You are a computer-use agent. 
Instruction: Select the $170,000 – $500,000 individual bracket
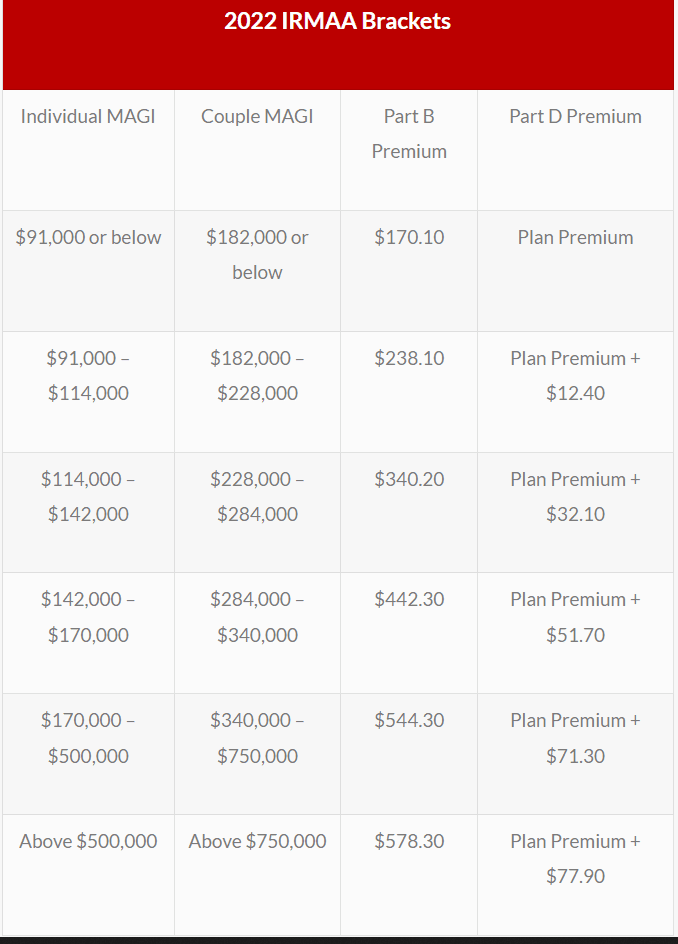(x=88, y=738)
